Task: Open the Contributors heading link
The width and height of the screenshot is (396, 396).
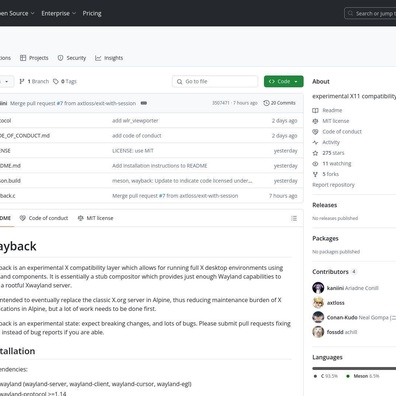Action: (334, 272)
